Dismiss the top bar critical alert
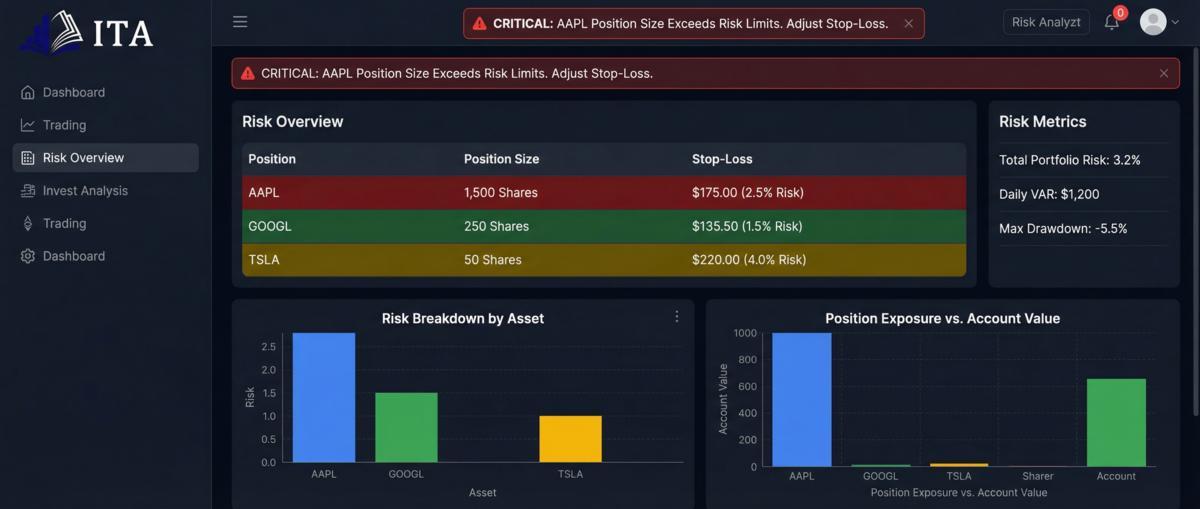 pos(908,23)
